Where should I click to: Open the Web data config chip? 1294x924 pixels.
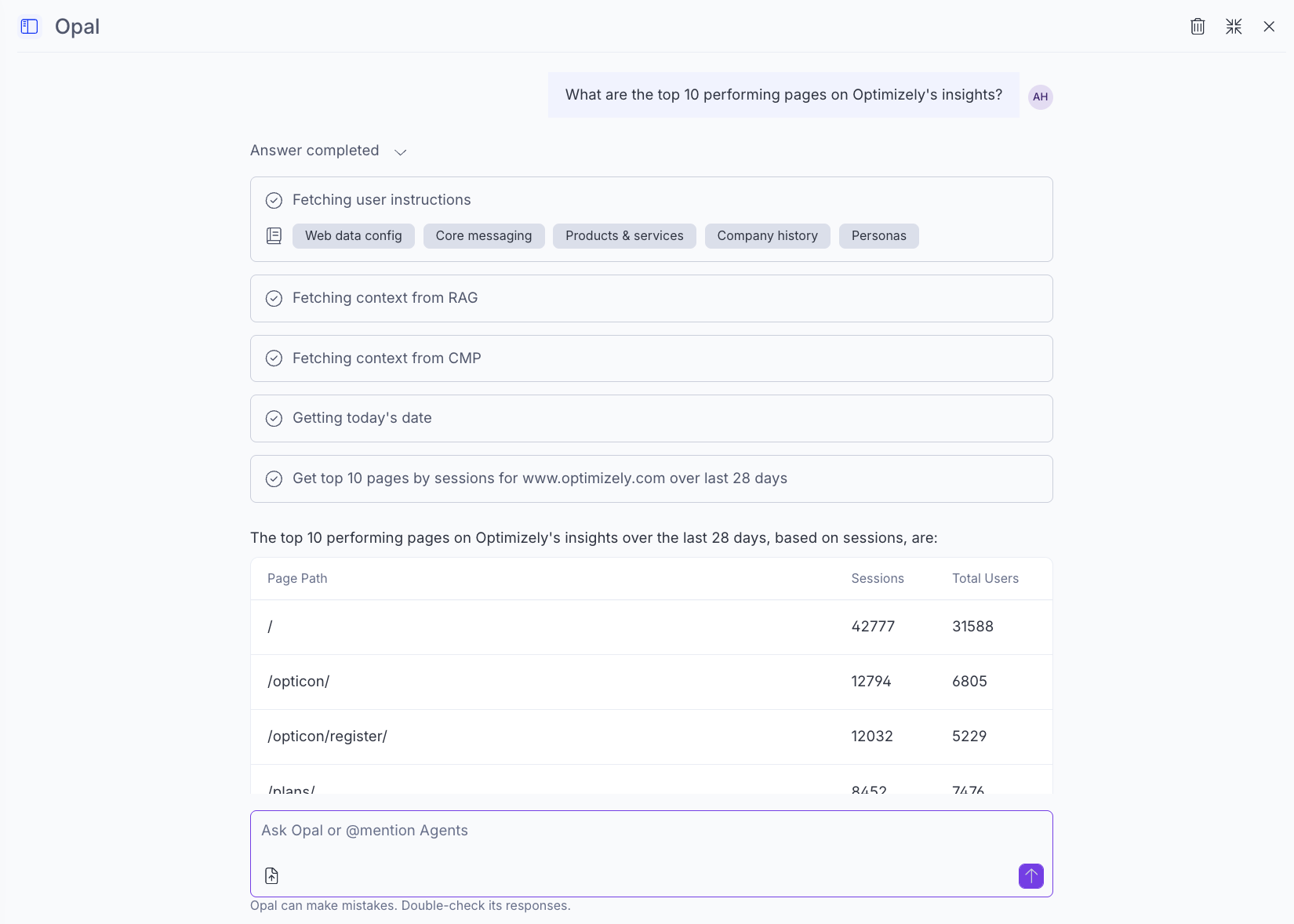354,236
